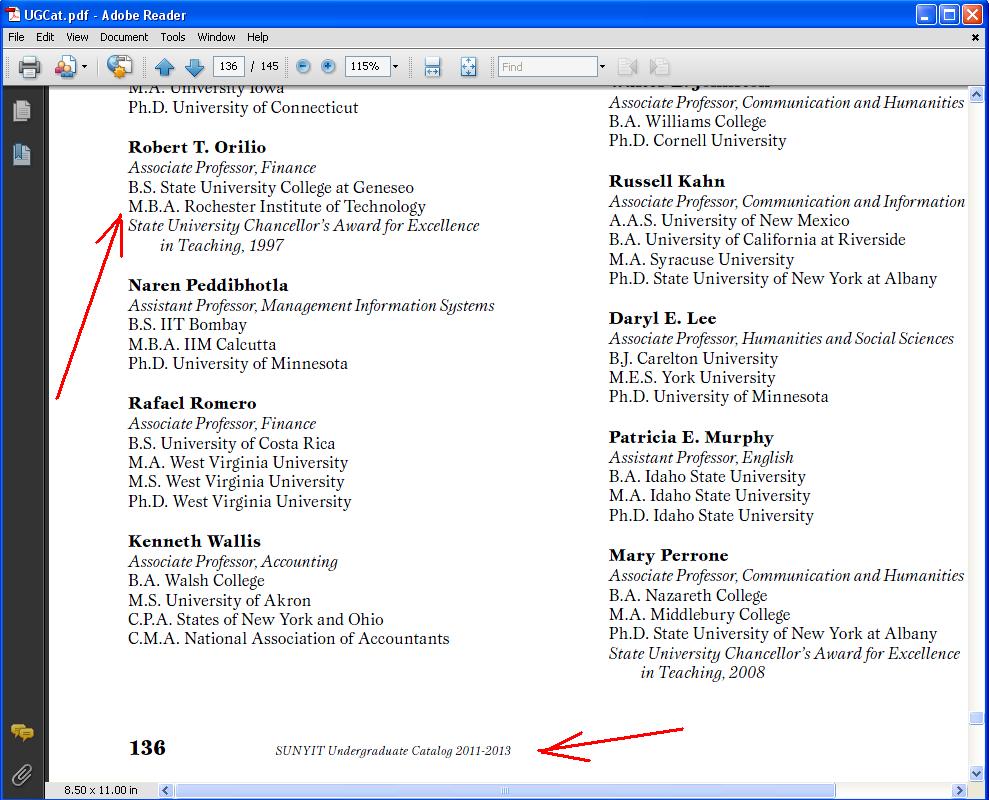Open the Document menu
Screen dimensions: 989x800
(124, 37)
